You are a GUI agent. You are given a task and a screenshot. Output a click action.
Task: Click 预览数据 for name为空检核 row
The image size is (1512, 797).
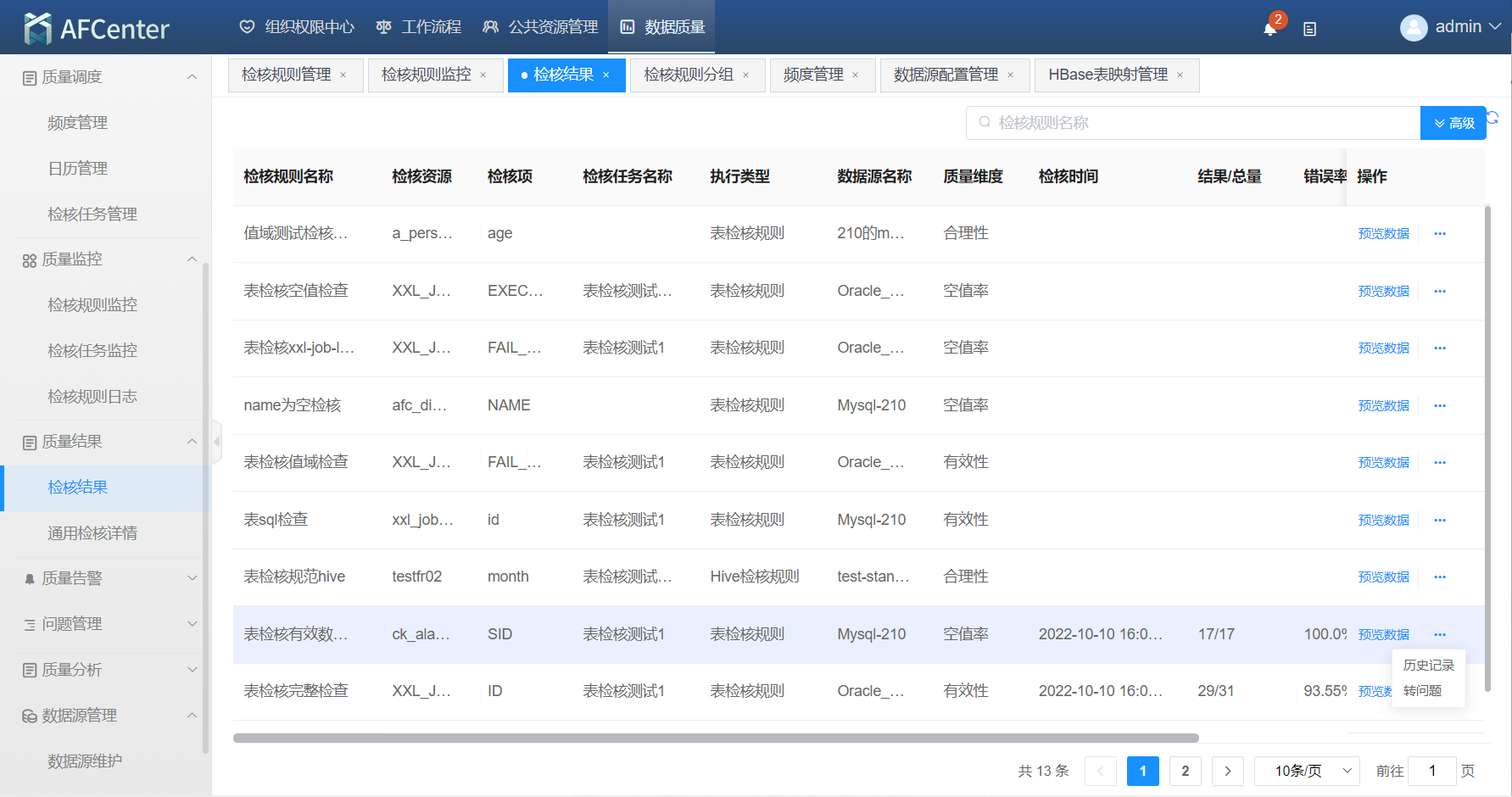pos(1383,406)
